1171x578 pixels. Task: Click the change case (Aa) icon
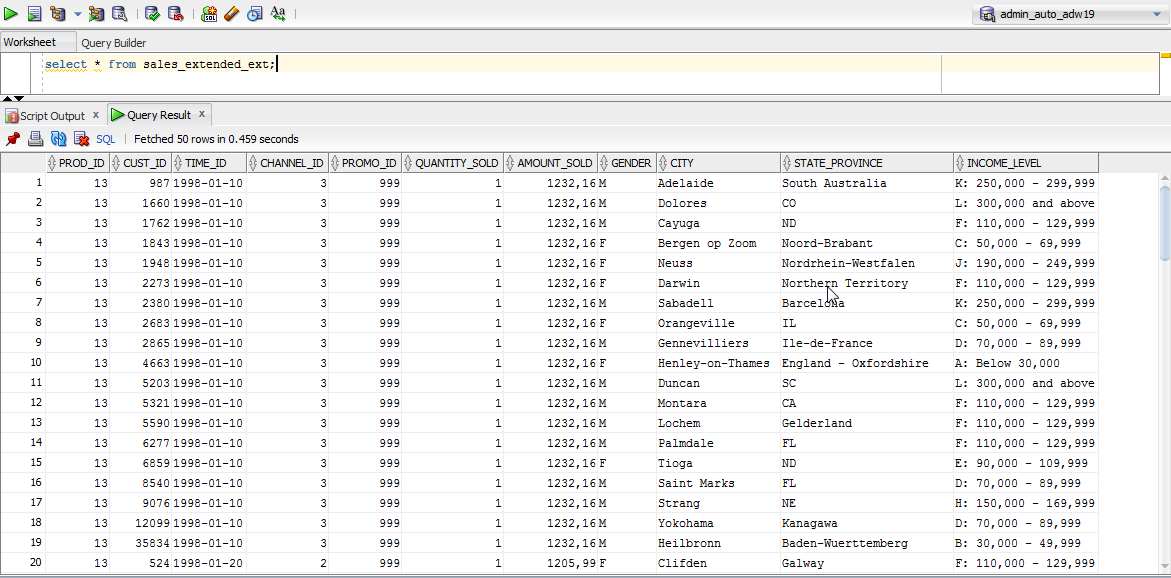pos(278,14)
